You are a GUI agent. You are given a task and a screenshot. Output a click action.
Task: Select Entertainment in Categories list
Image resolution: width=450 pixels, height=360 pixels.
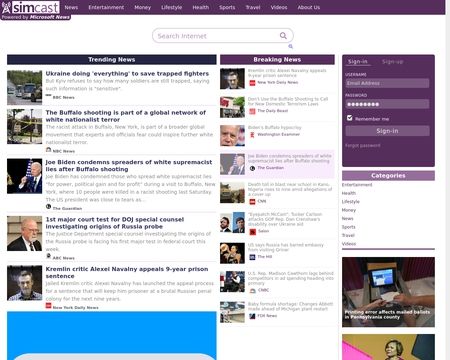tap(357, 185)
